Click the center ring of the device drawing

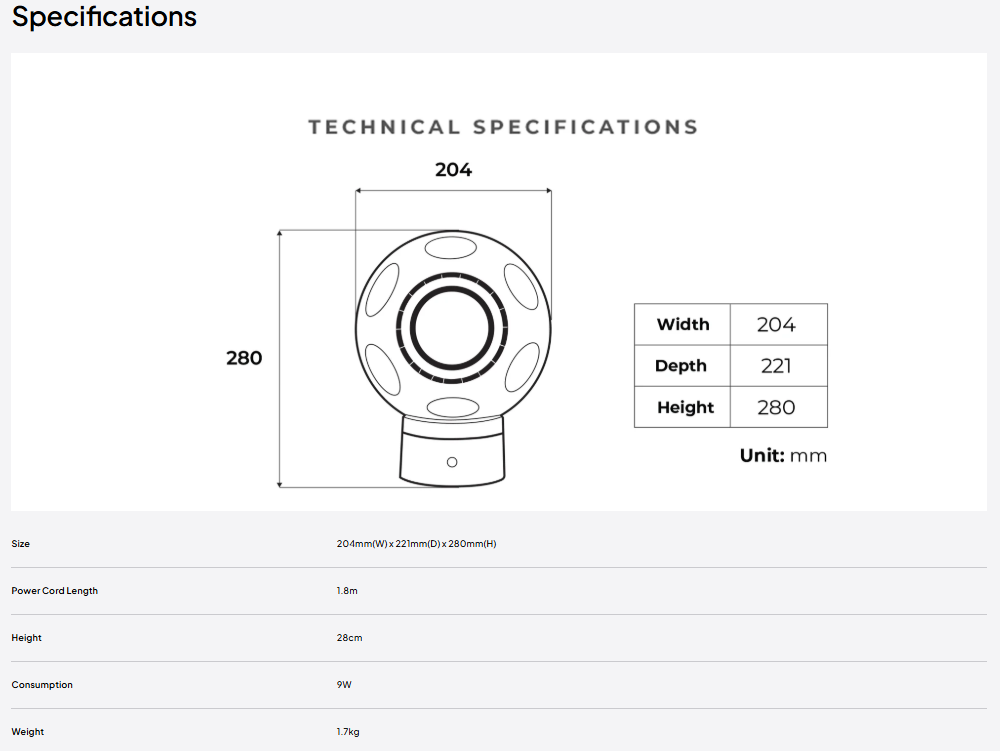(452, 328)
